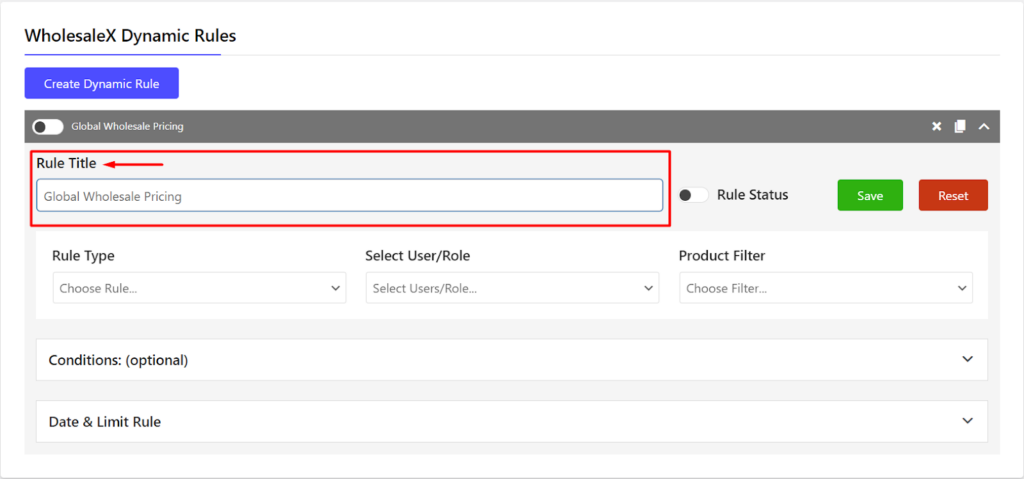Click the WholesaleX Dynamic Rules heading
This screenshot has width=1024, height=479.
point(131,36)
